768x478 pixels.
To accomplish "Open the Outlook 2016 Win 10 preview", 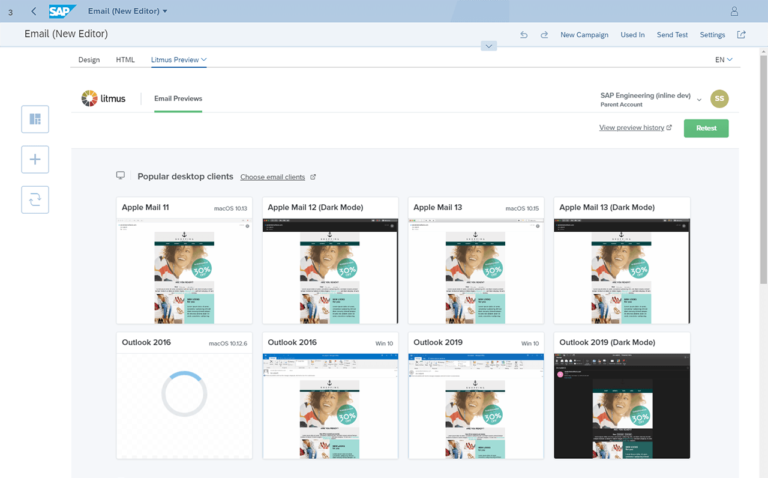I will pyautogui.click(x=330, y=396).
